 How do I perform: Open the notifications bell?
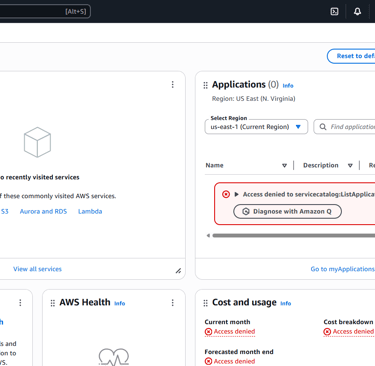tap(357, 11)
